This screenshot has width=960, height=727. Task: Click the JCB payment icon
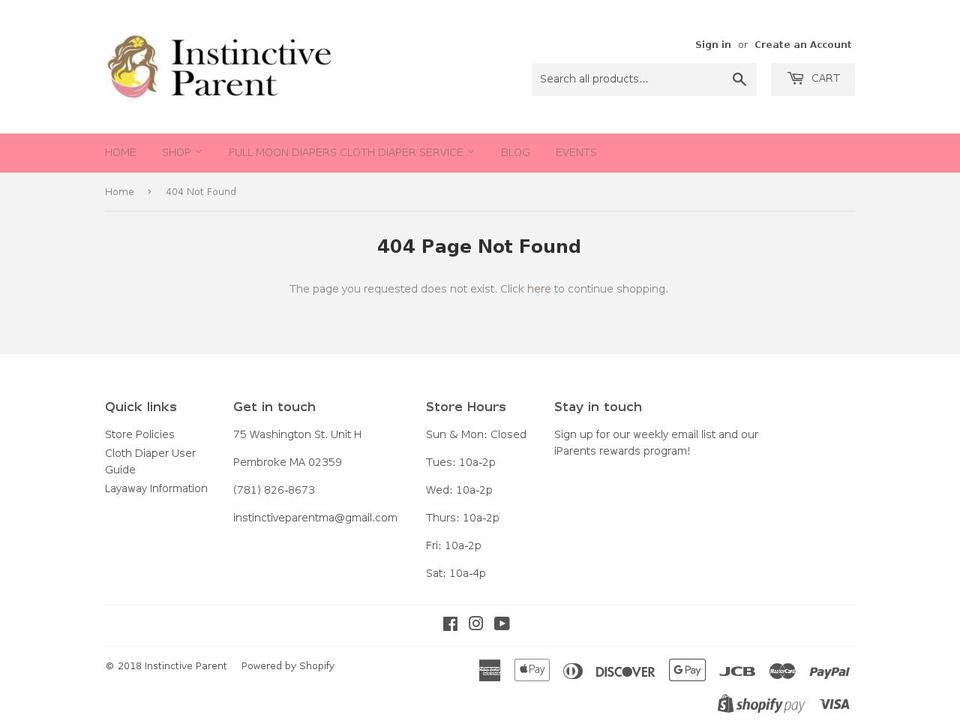(737, 671)
